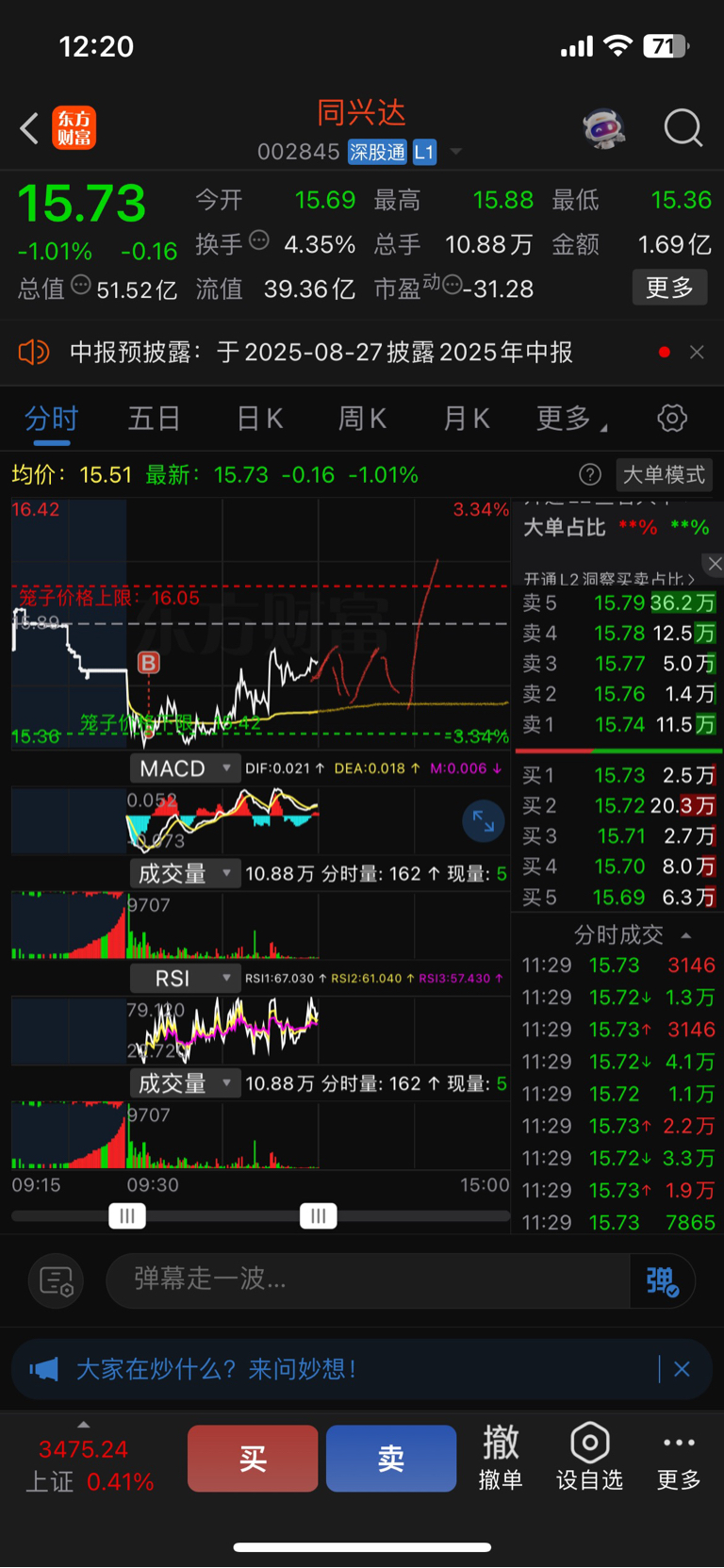Tap the expand fullscreen chart icon

[483, 821]
